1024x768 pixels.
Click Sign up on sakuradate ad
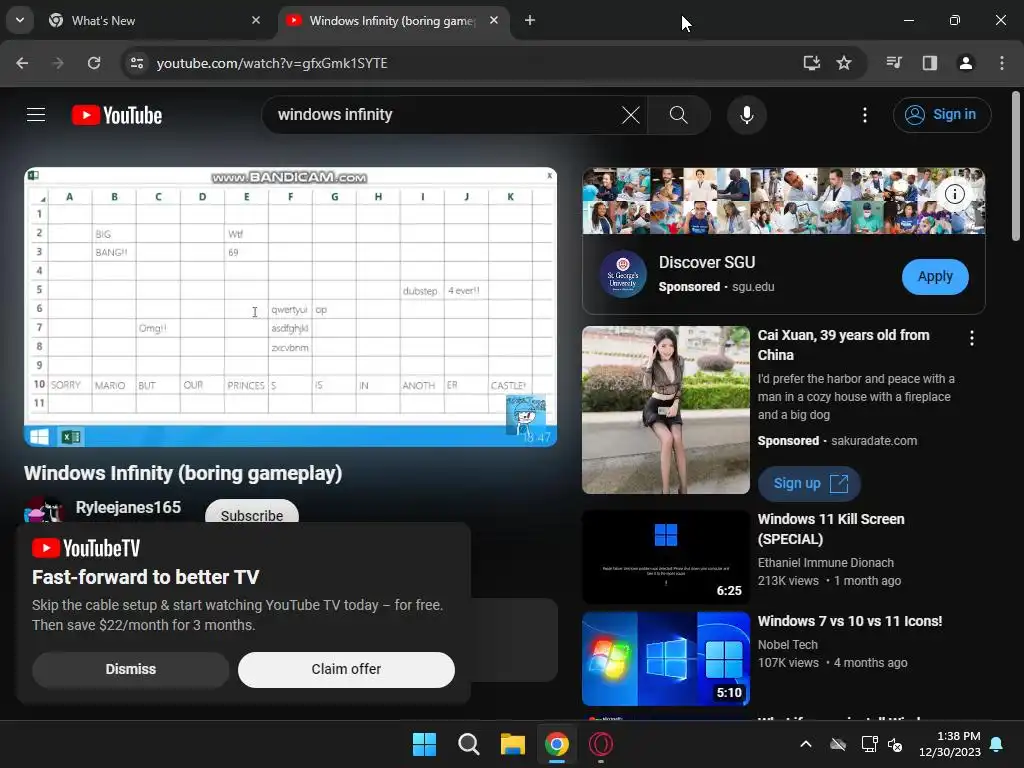coord(809,484)
